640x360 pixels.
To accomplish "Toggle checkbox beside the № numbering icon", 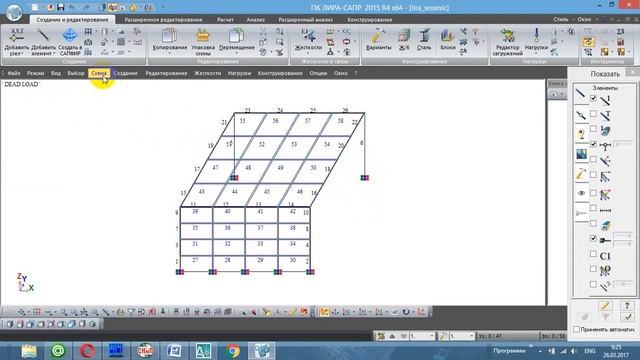I will tap(593, 269).
